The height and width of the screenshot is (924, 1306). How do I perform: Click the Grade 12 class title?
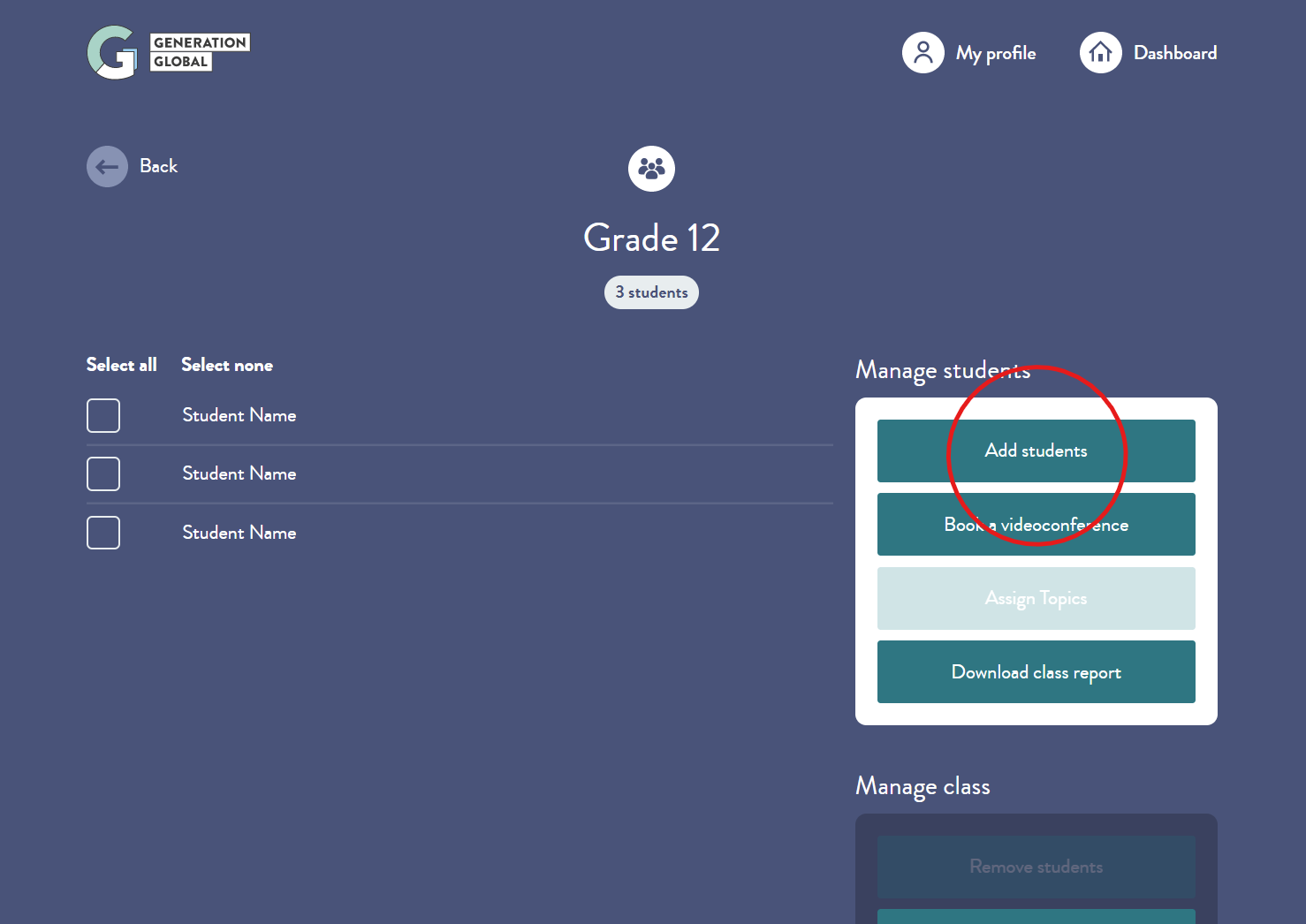pos(651,238)
